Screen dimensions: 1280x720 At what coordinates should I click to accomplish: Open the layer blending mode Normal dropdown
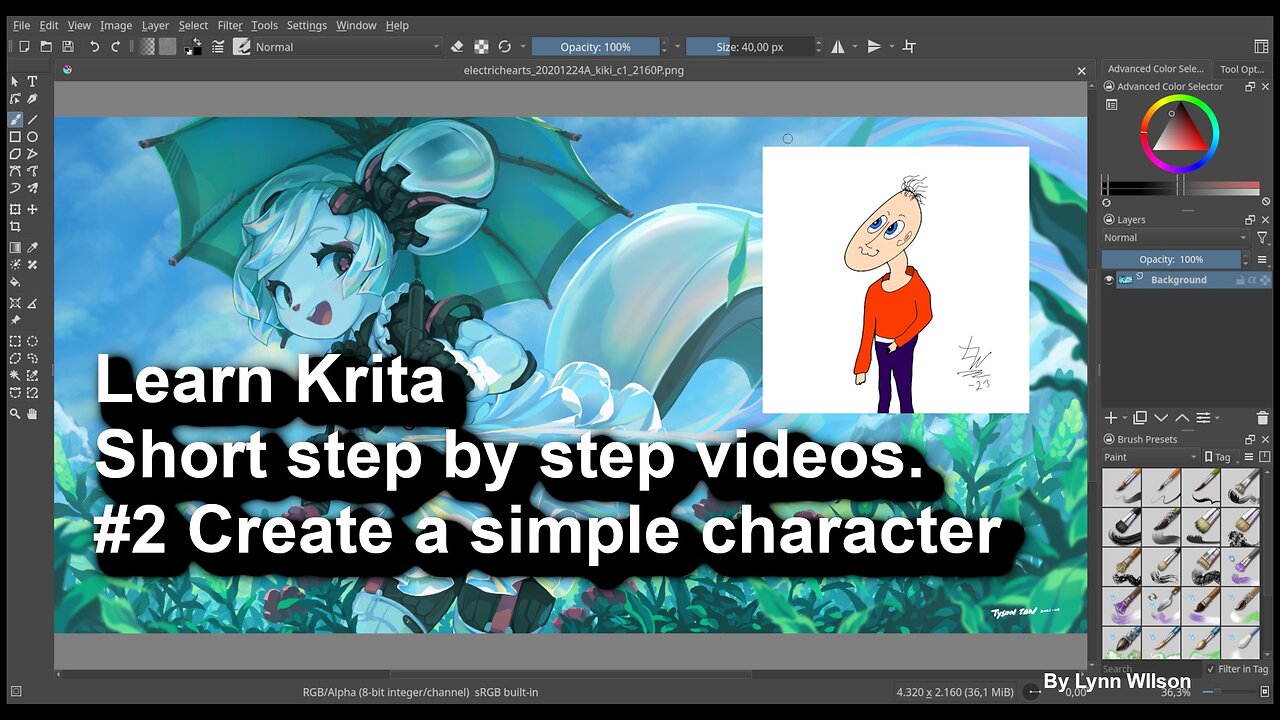[1175, 238]
